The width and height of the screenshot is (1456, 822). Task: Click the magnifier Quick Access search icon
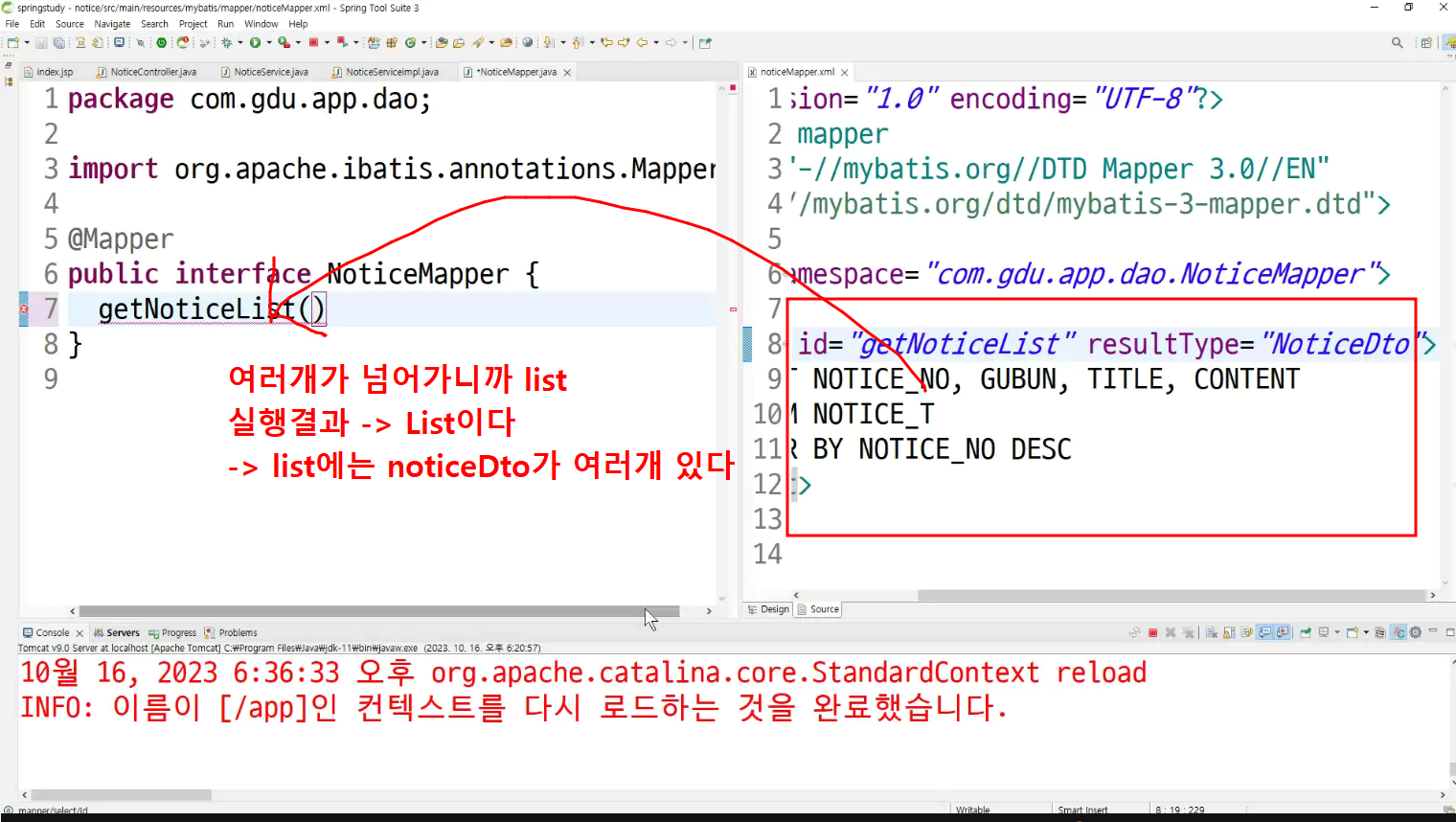pyautogui.click(x=1398, y=43)
